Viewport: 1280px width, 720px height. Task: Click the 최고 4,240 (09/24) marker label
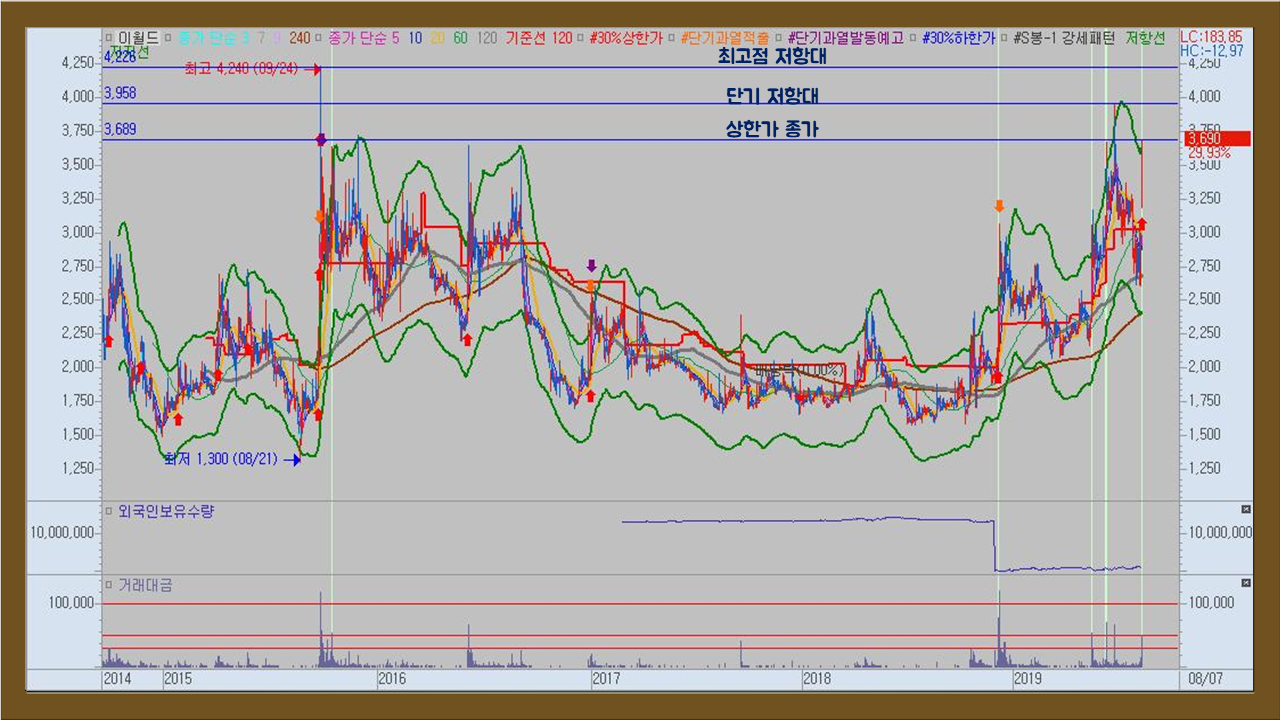242,69
